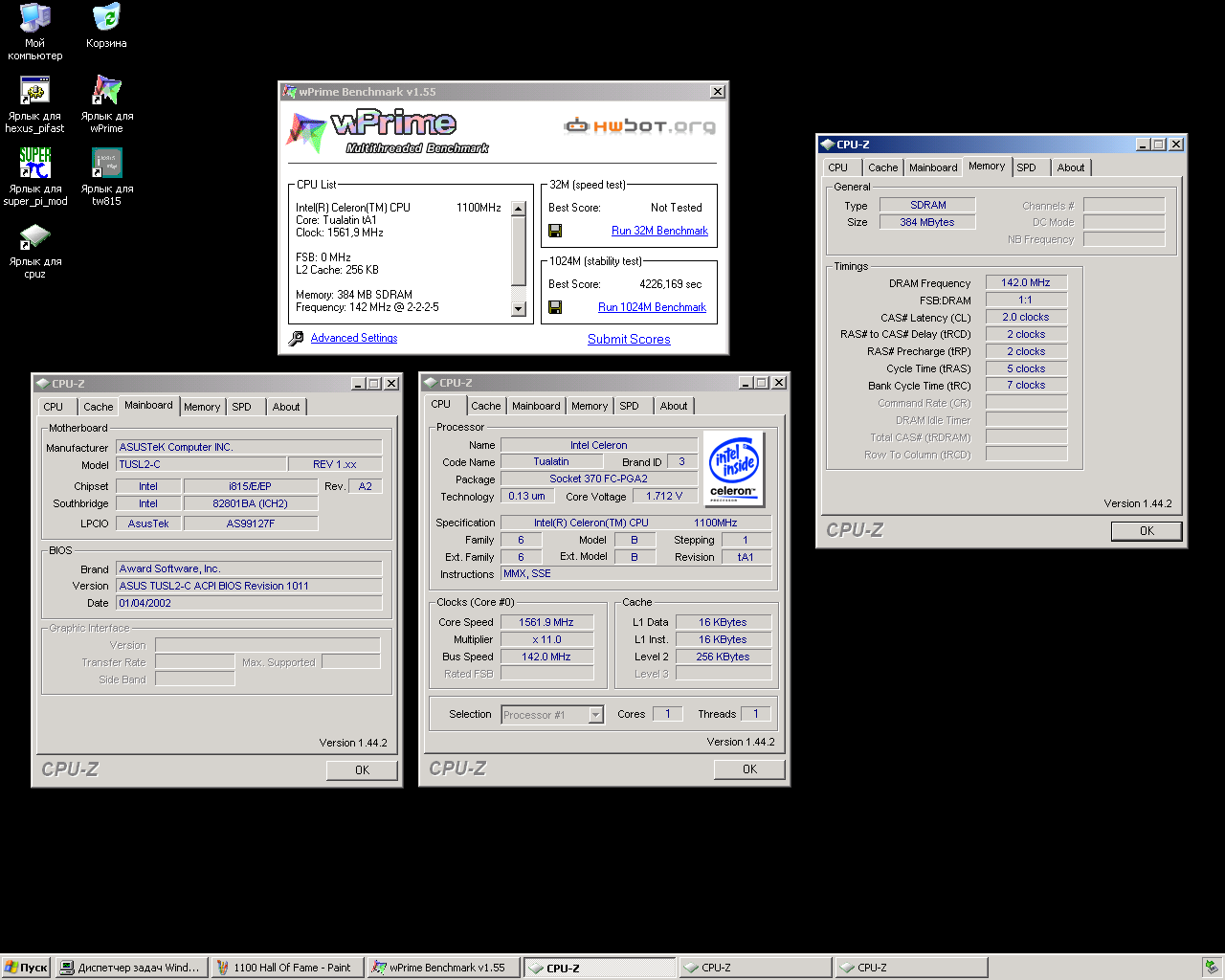Click the Memory Size 384 MBytes field
This screenshot has width=1225, height=980.
pos(927,222)
